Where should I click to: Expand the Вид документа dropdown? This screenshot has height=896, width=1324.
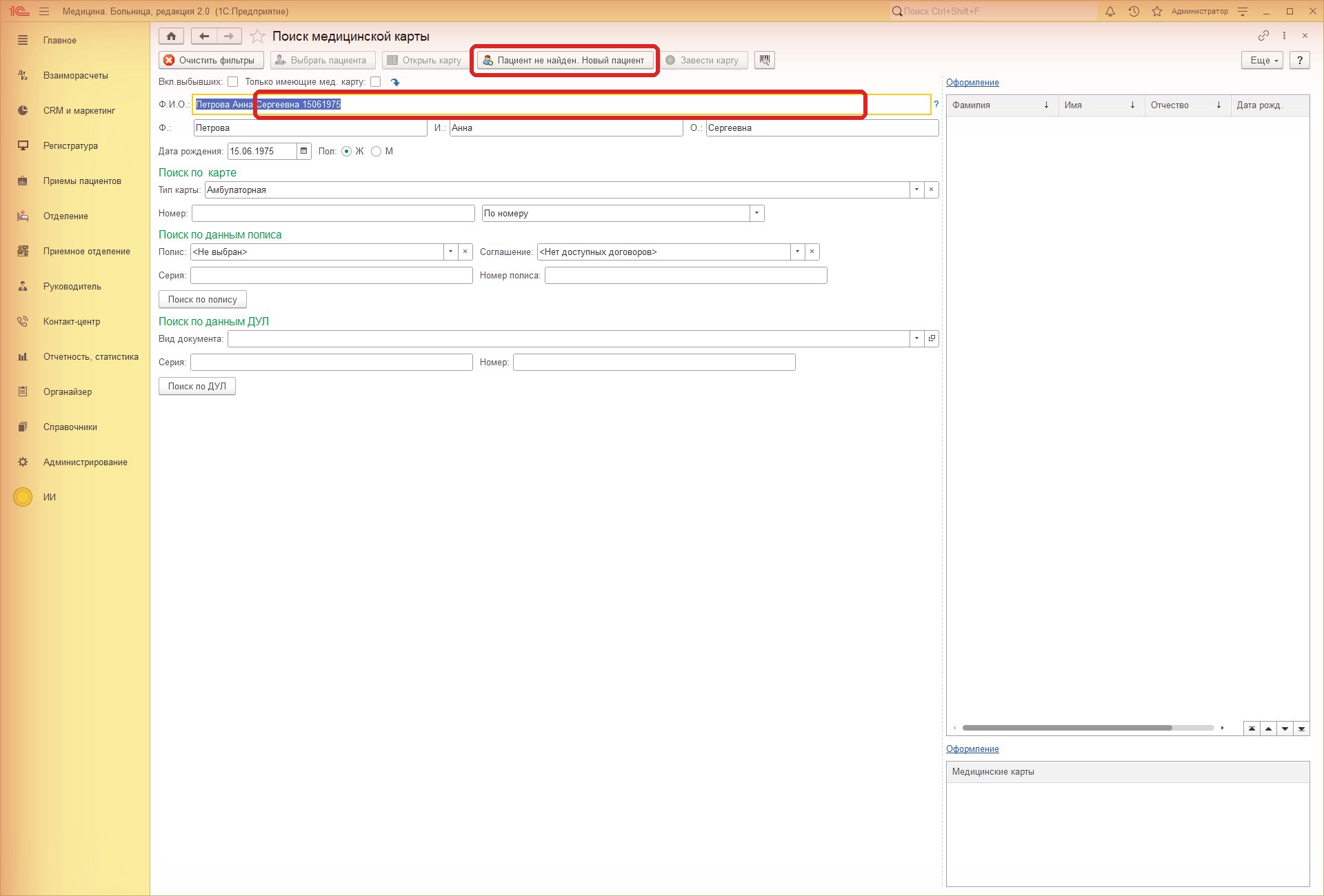click(916, 338)
